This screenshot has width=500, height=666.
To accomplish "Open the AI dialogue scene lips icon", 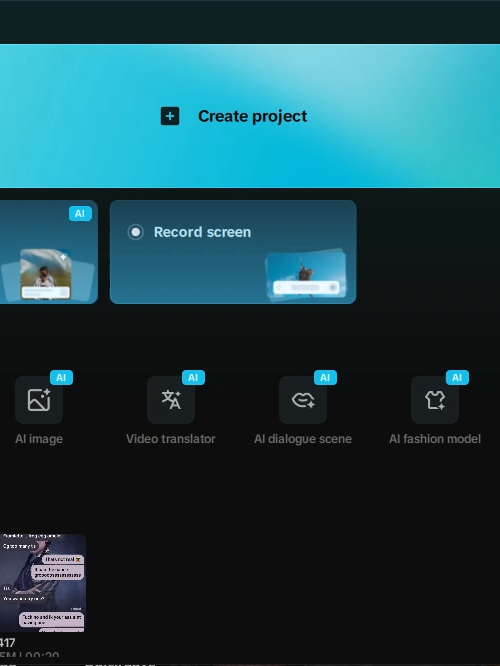I will [303, 400].
